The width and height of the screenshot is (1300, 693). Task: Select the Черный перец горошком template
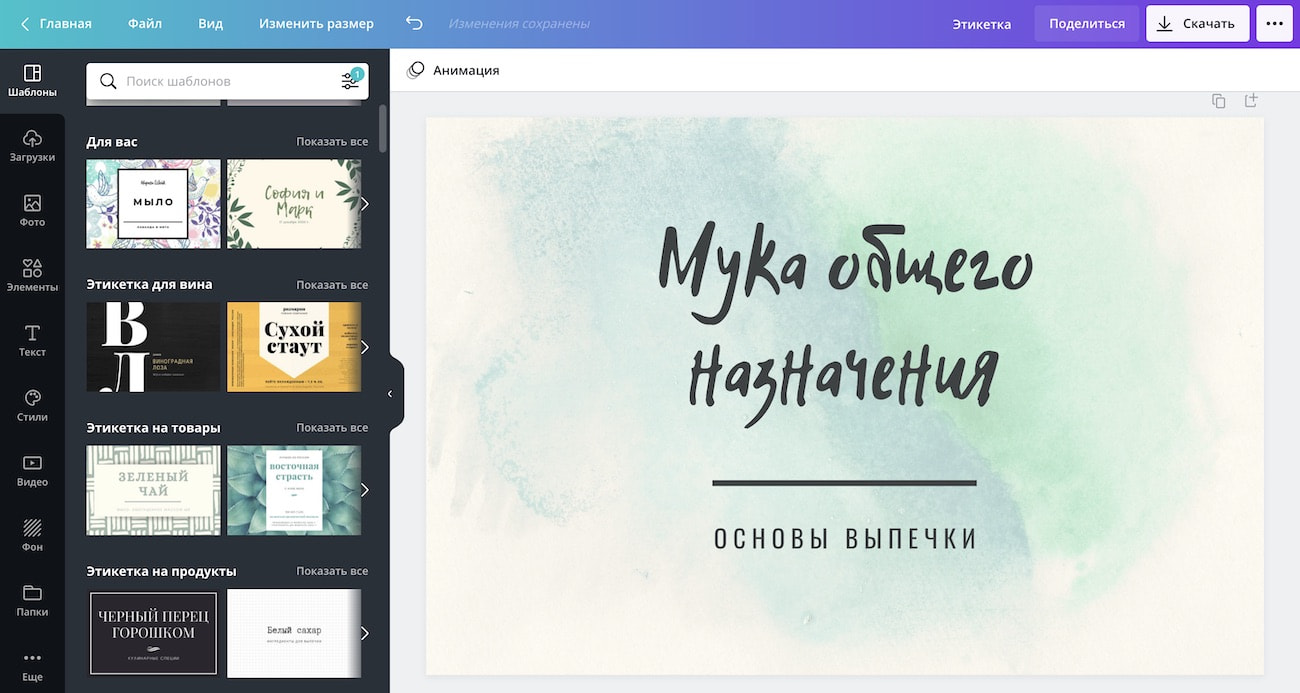(153, 633)
